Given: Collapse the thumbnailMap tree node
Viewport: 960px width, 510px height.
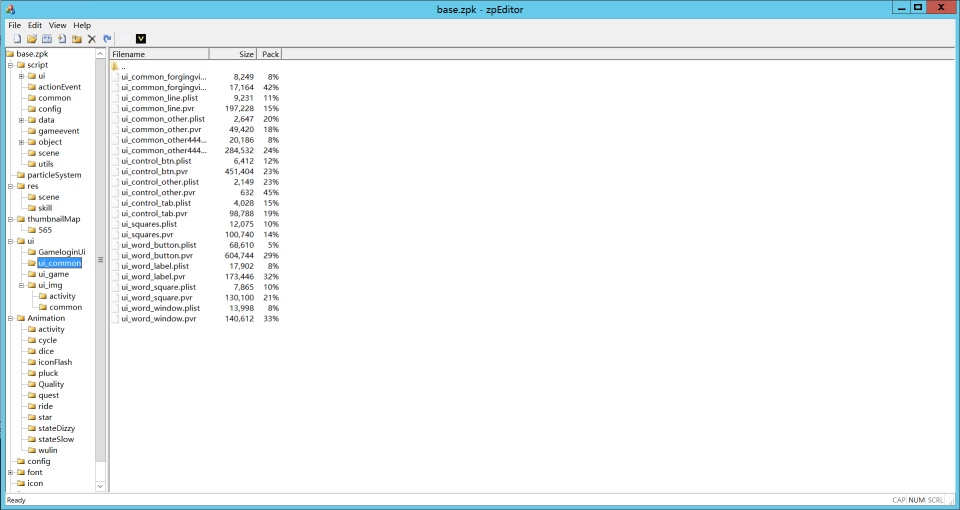Looking at the screenshot, I should 10,219.
